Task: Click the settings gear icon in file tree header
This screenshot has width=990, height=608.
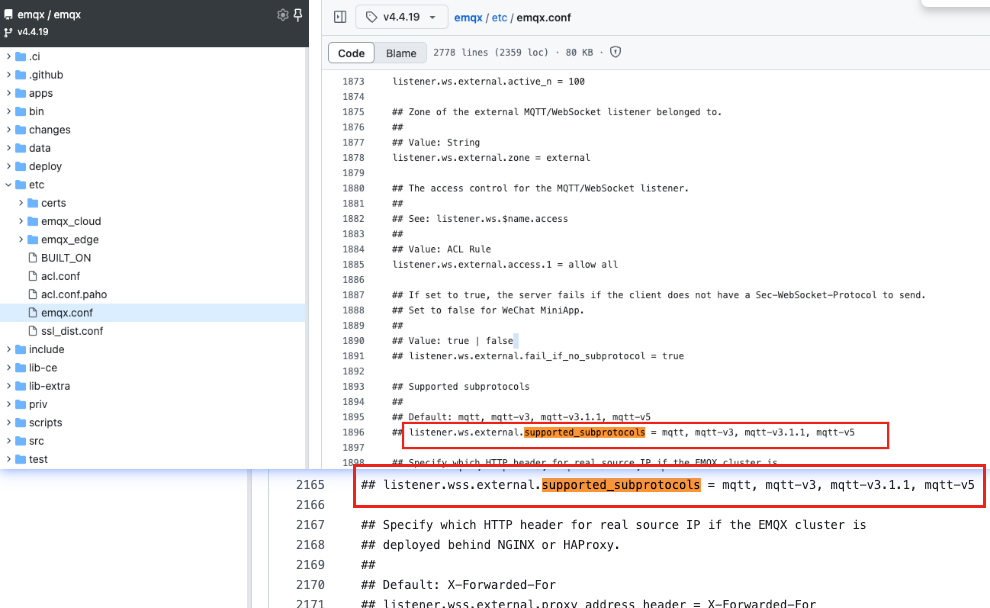Action: pyautogui.click(x=282, y=15)
